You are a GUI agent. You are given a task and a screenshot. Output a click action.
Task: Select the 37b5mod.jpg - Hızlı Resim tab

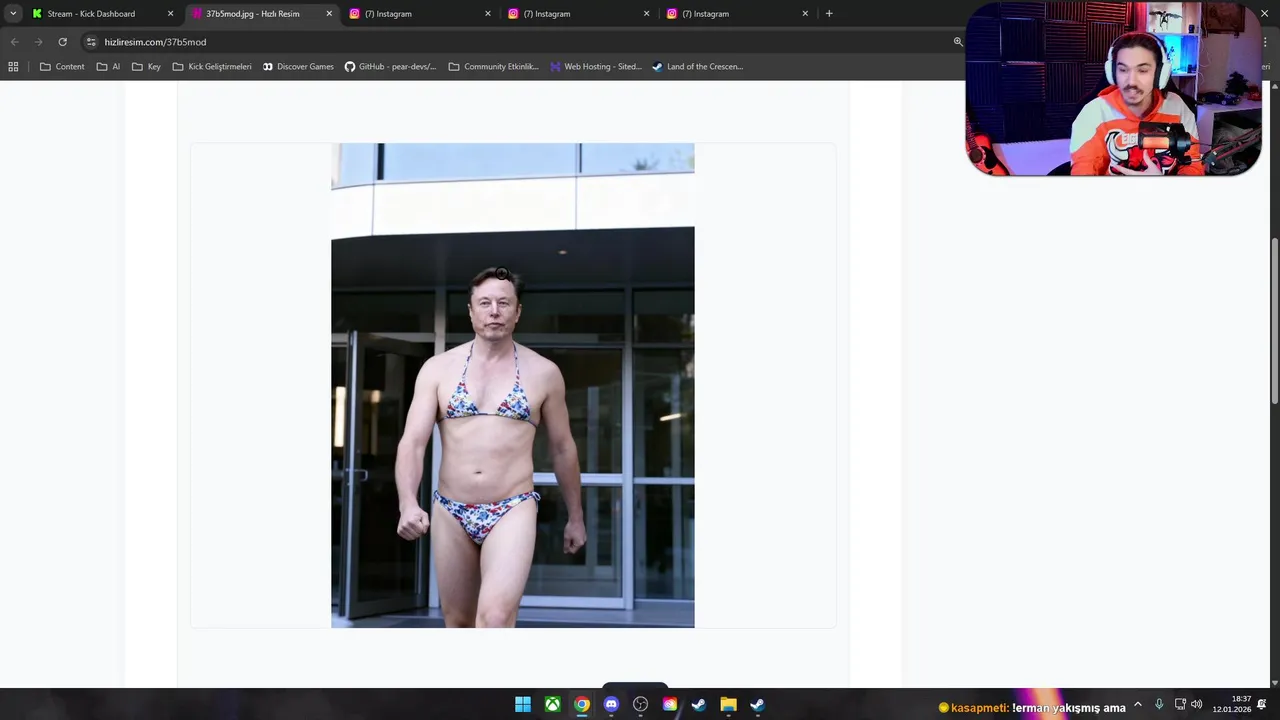(262, 14)
